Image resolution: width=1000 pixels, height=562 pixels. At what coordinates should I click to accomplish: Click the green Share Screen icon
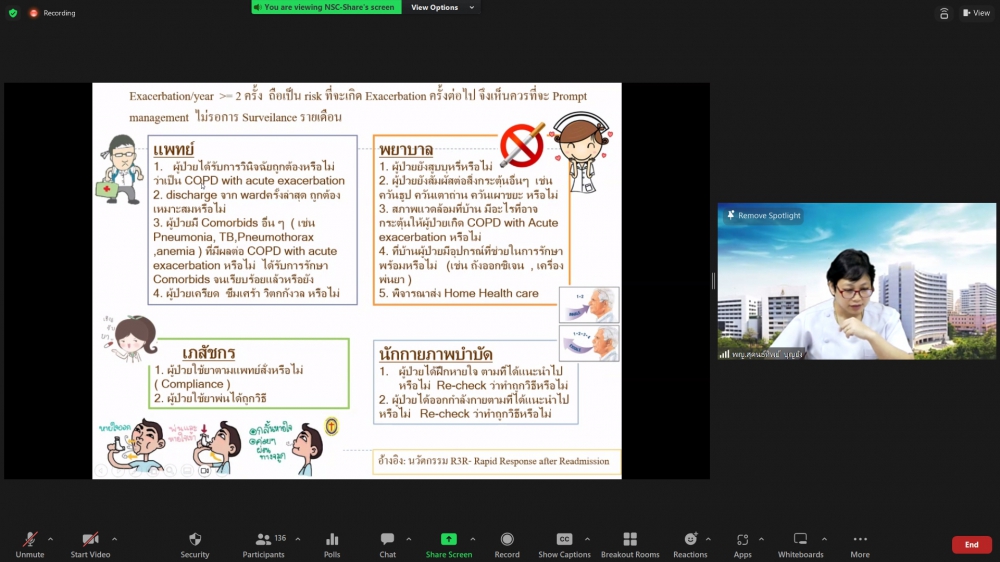[x=449, y=540]
